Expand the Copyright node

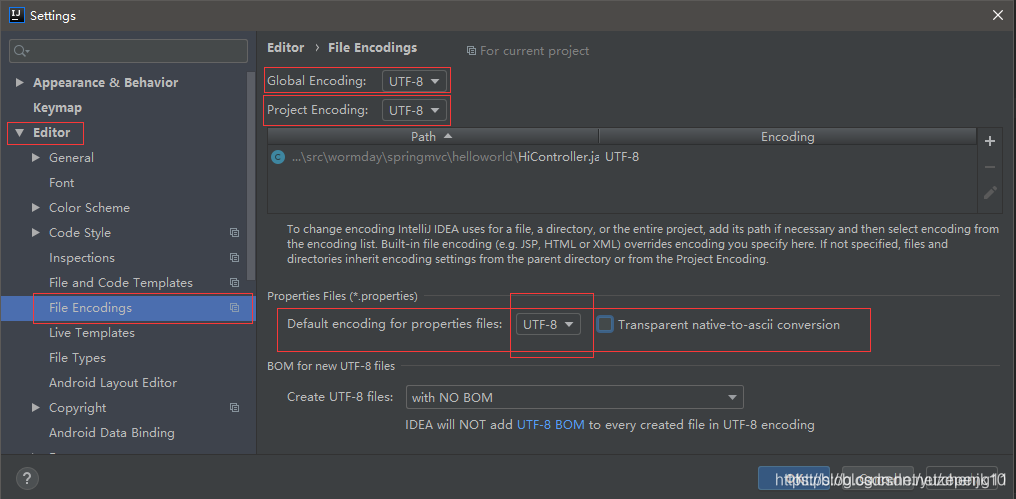(x=36, y=408)
